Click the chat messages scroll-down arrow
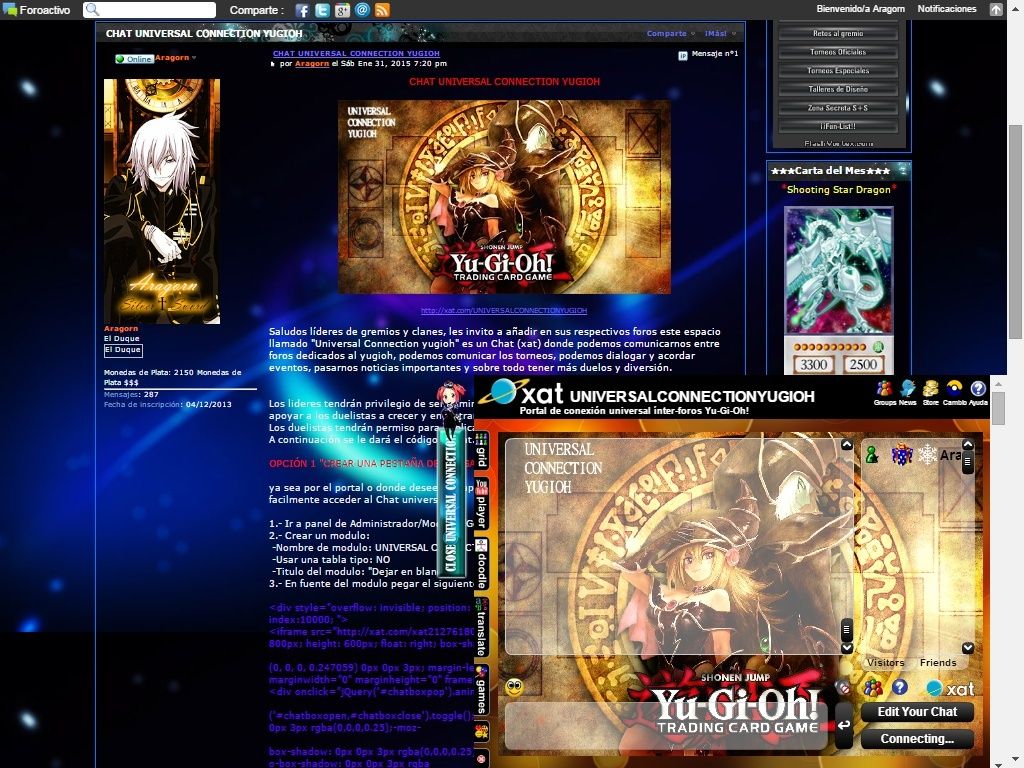The height and width of the screenshot is (768, 1024). click(846, 648)
